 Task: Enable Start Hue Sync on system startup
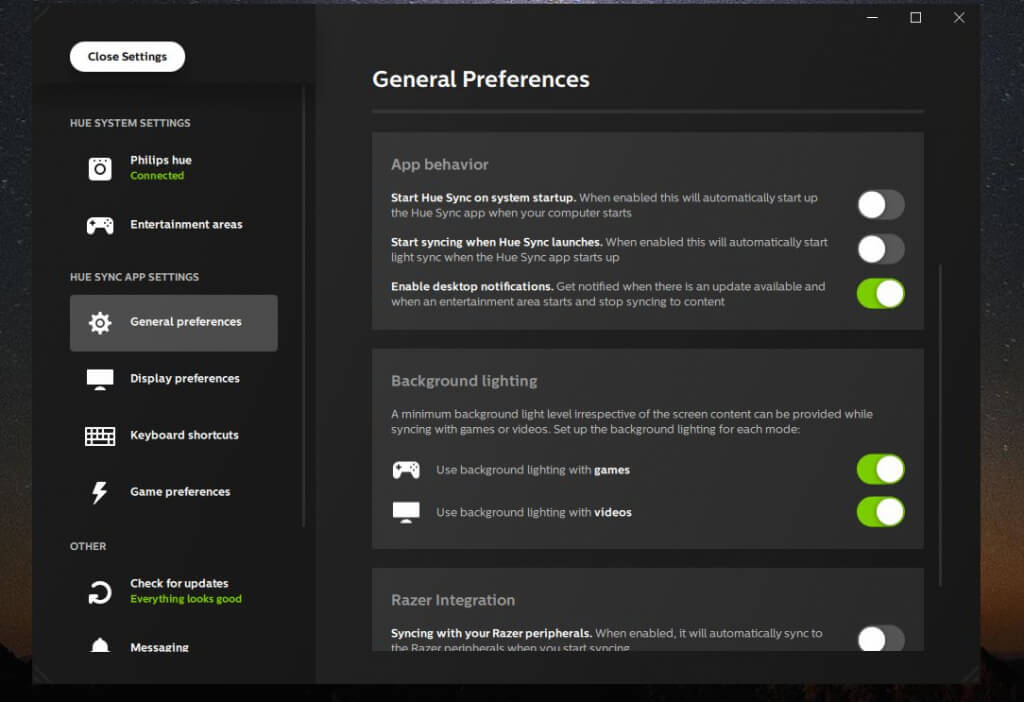pyautogui.click(x=880, y=205)
